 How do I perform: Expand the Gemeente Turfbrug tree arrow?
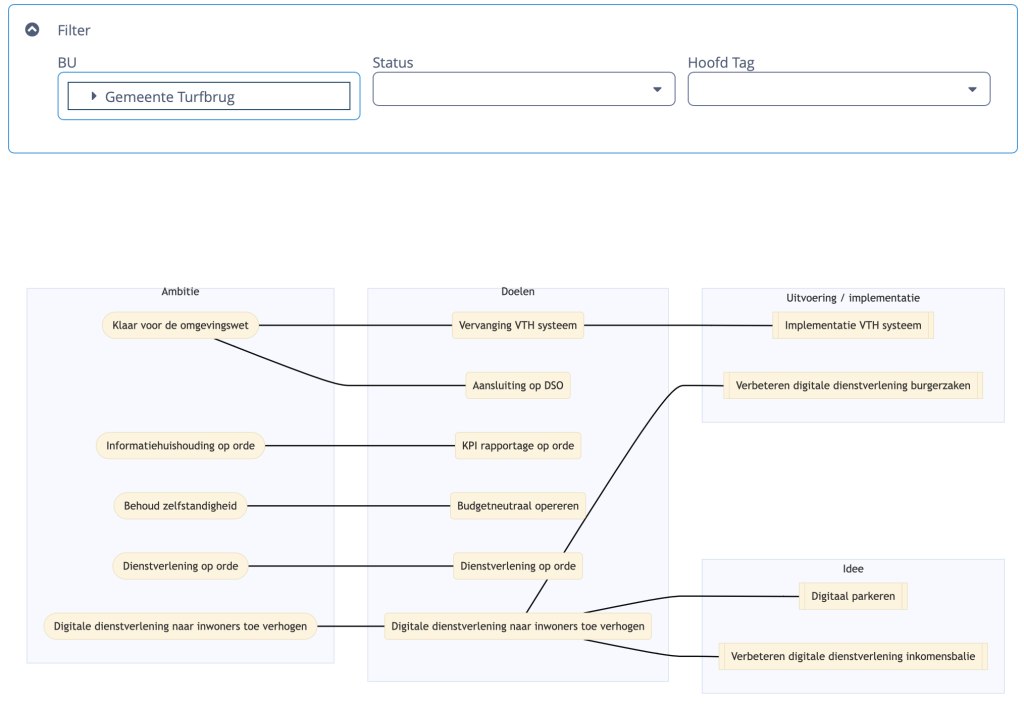(94, 97)
